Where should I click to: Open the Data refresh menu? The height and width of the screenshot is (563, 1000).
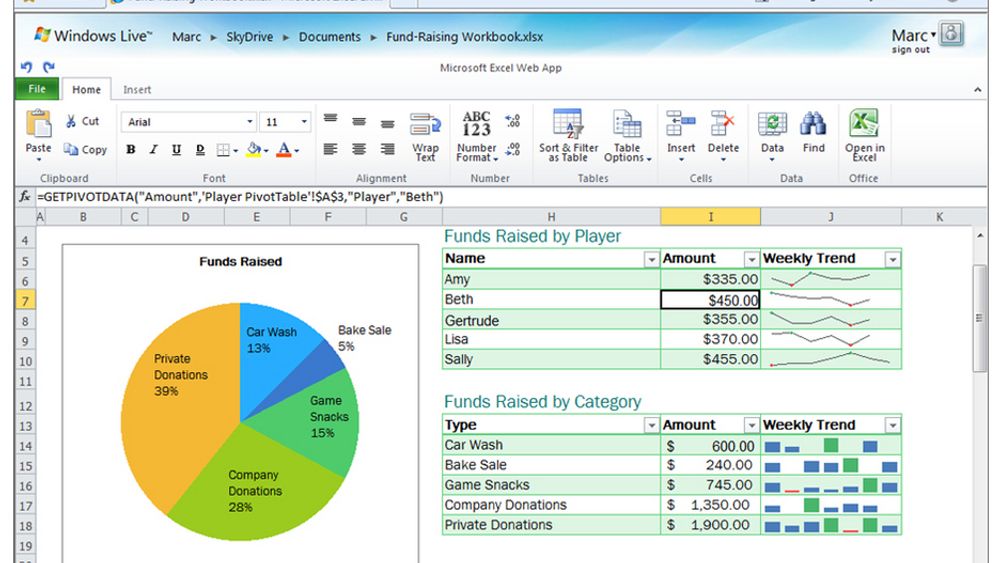[772, 135]
